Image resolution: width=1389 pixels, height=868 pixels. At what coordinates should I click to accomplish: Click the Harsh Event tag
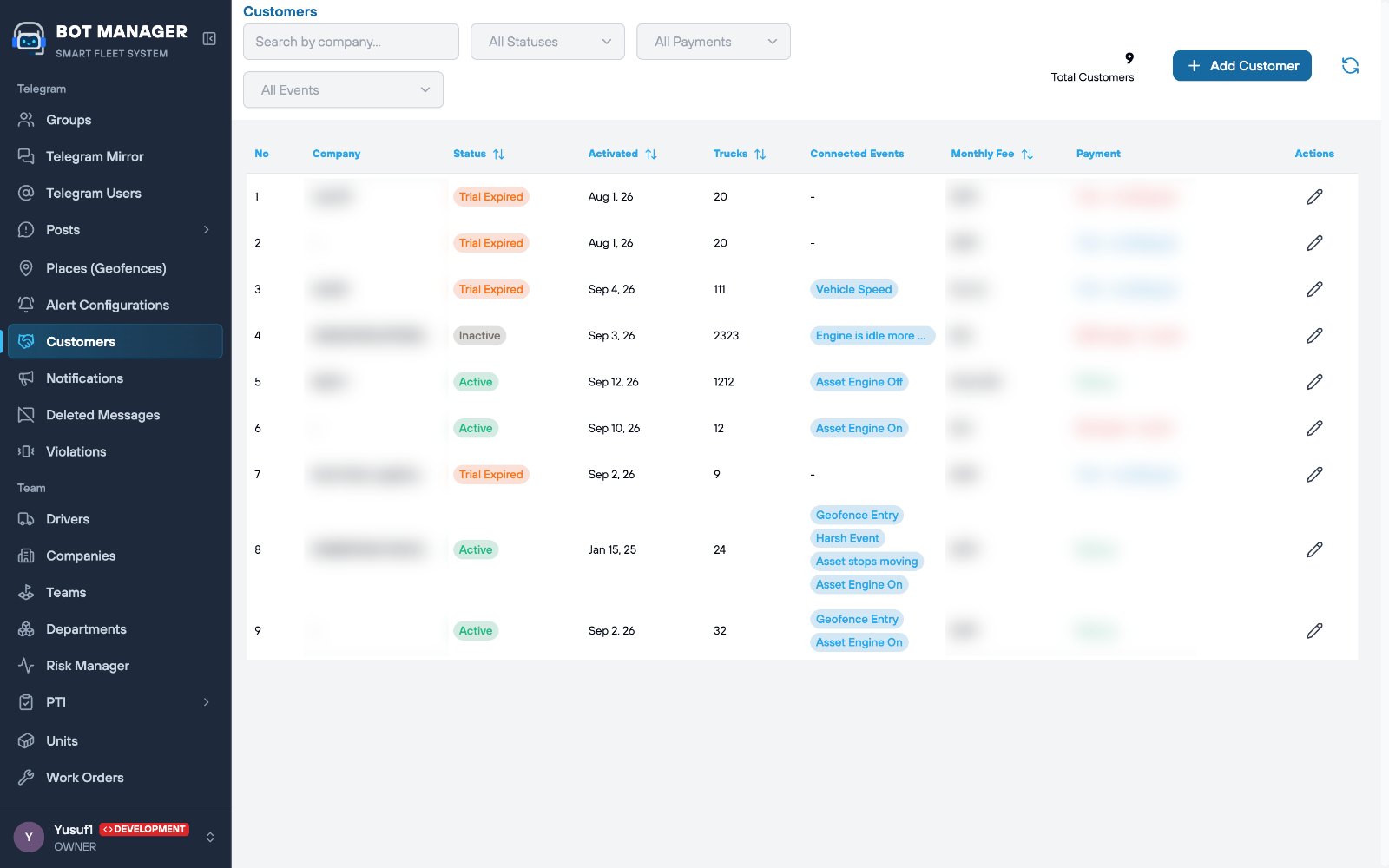coord(847,538)
